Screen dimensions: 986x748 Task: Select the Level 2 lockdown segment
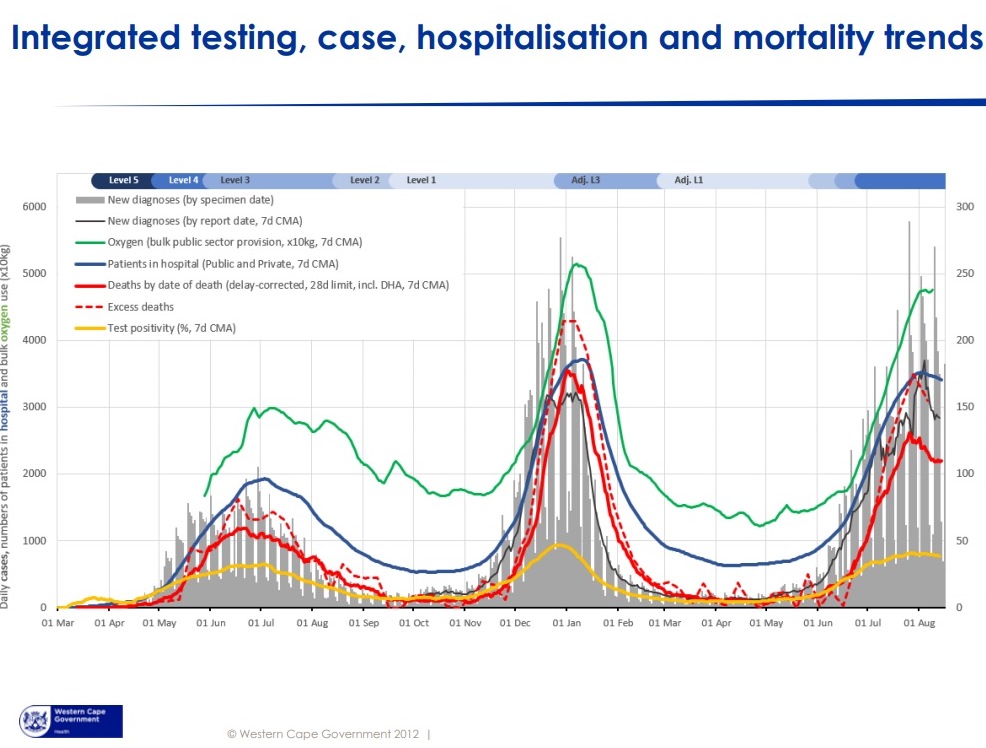pos(362,180)
